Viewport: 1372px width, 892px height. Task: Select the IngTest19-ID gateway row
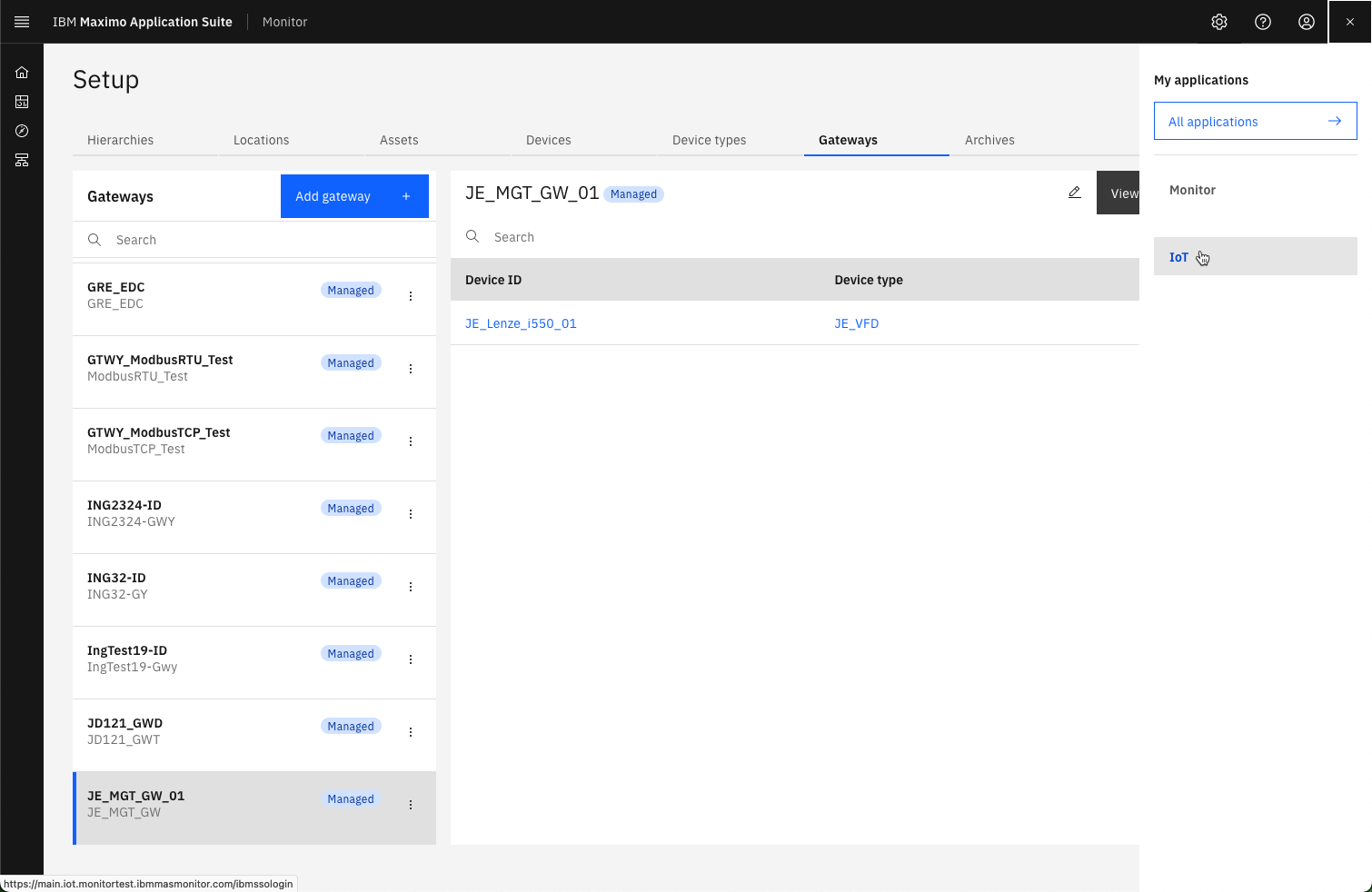point(254,663)
